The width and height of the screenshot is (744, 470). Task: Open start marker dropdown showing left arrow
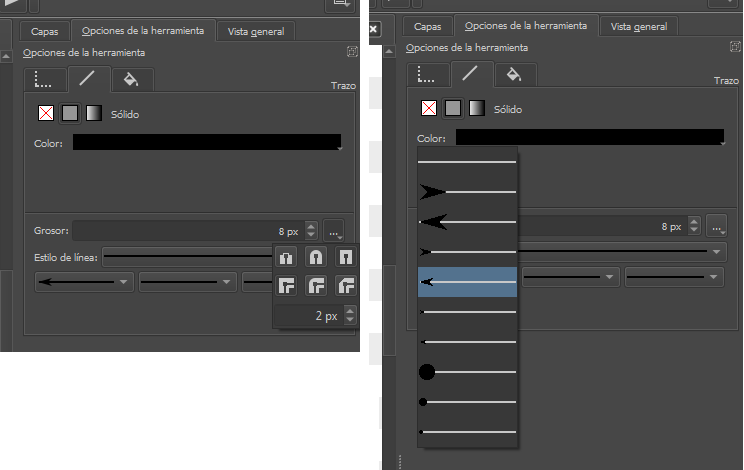84,282
